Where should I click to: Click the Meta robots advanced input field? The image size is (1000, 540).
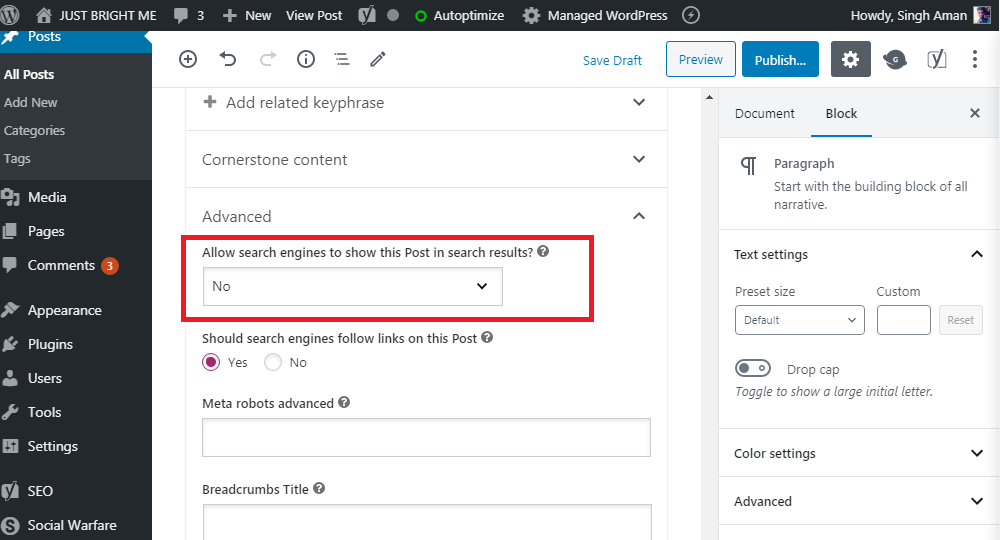[426, 437]
